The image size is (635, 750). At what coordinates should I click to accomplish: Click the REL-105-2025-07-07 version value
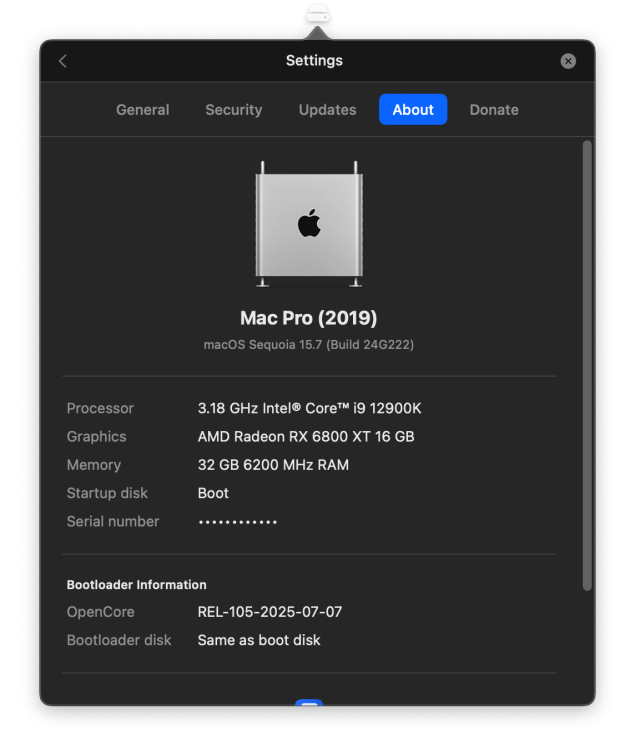click(270, 612)
